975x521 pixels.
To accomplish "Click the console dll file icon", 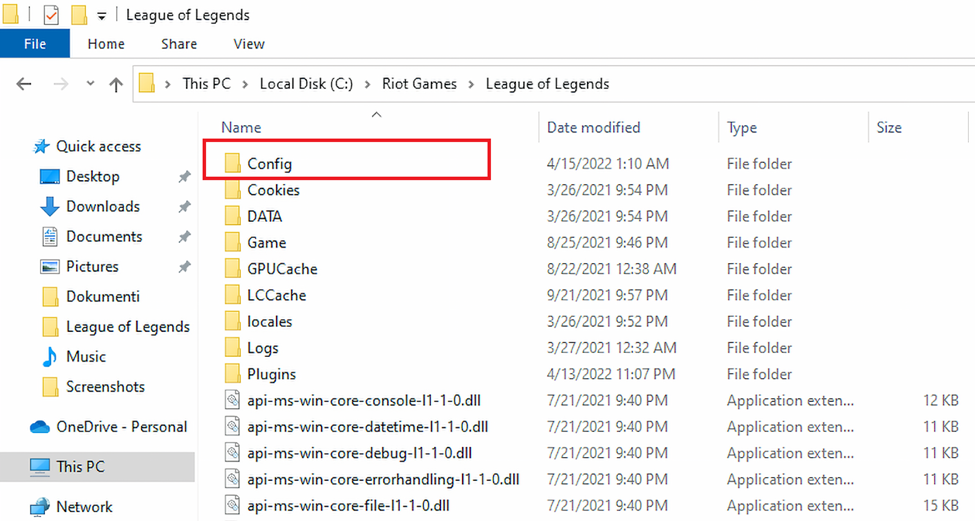I will click(x=233, y=400).
